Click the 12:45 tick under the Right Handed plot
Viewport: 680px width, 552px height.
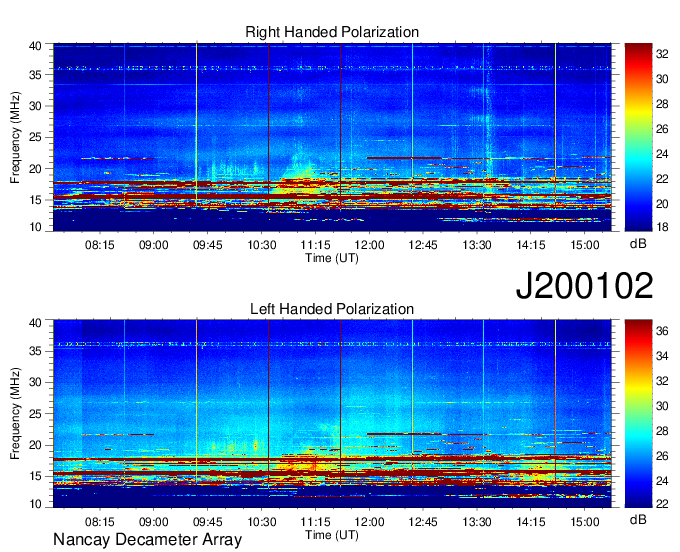[x=423, y=245]
